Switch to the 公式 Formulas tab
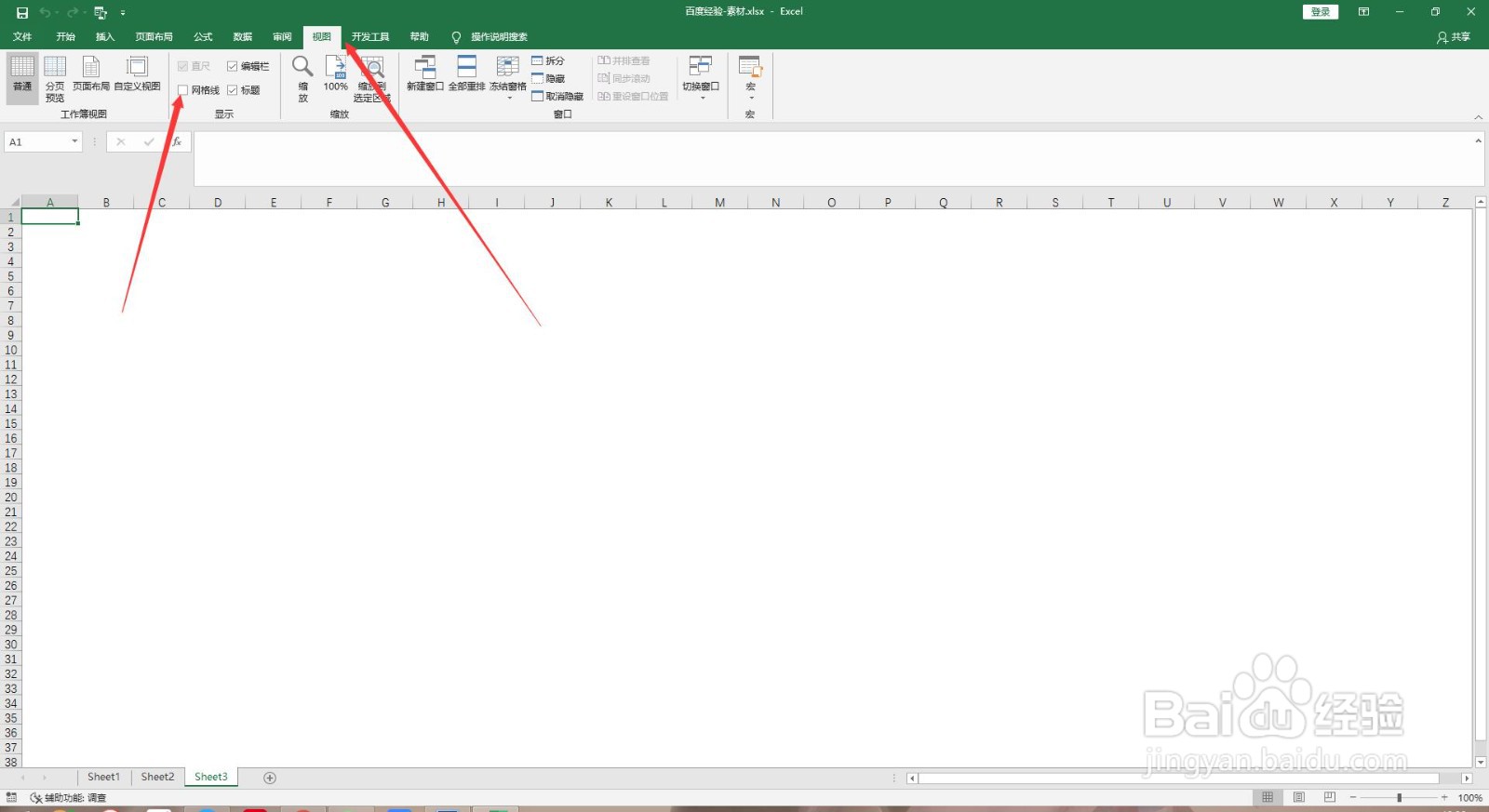 203,37
